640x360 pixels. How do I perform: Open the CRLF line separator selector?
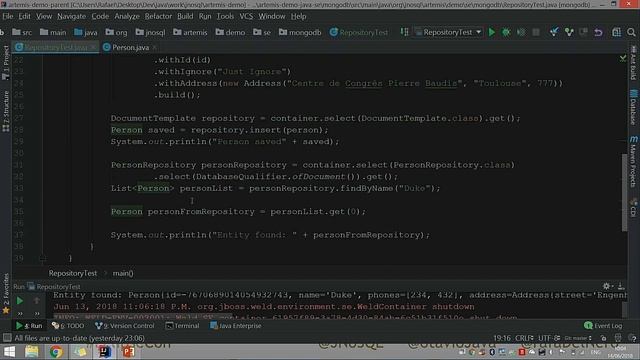pos(524,338)
